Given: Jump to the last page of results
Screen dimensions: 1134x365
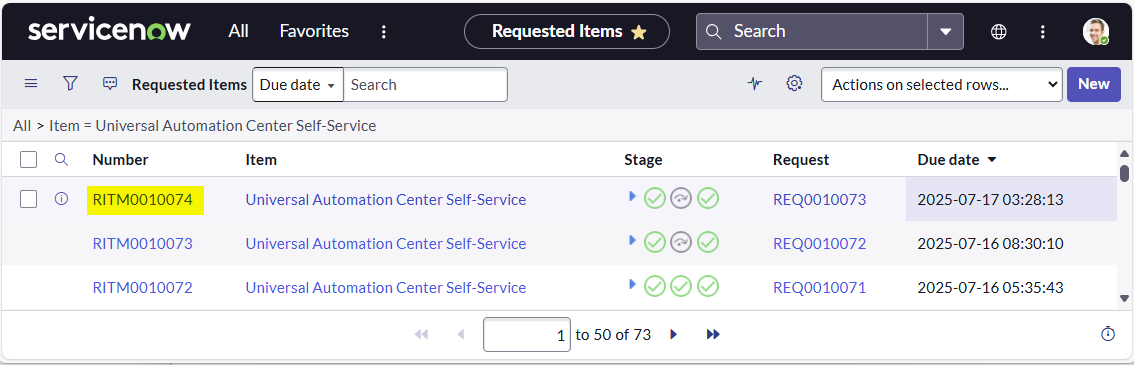Looking at the screenshot, I should pos(713,334).
